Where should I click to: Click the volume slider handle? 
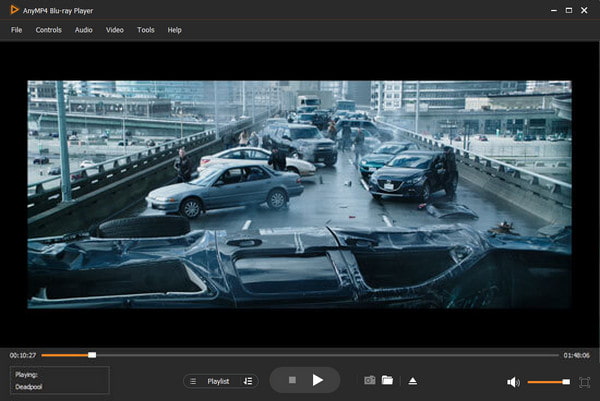[x=566, y=382]
